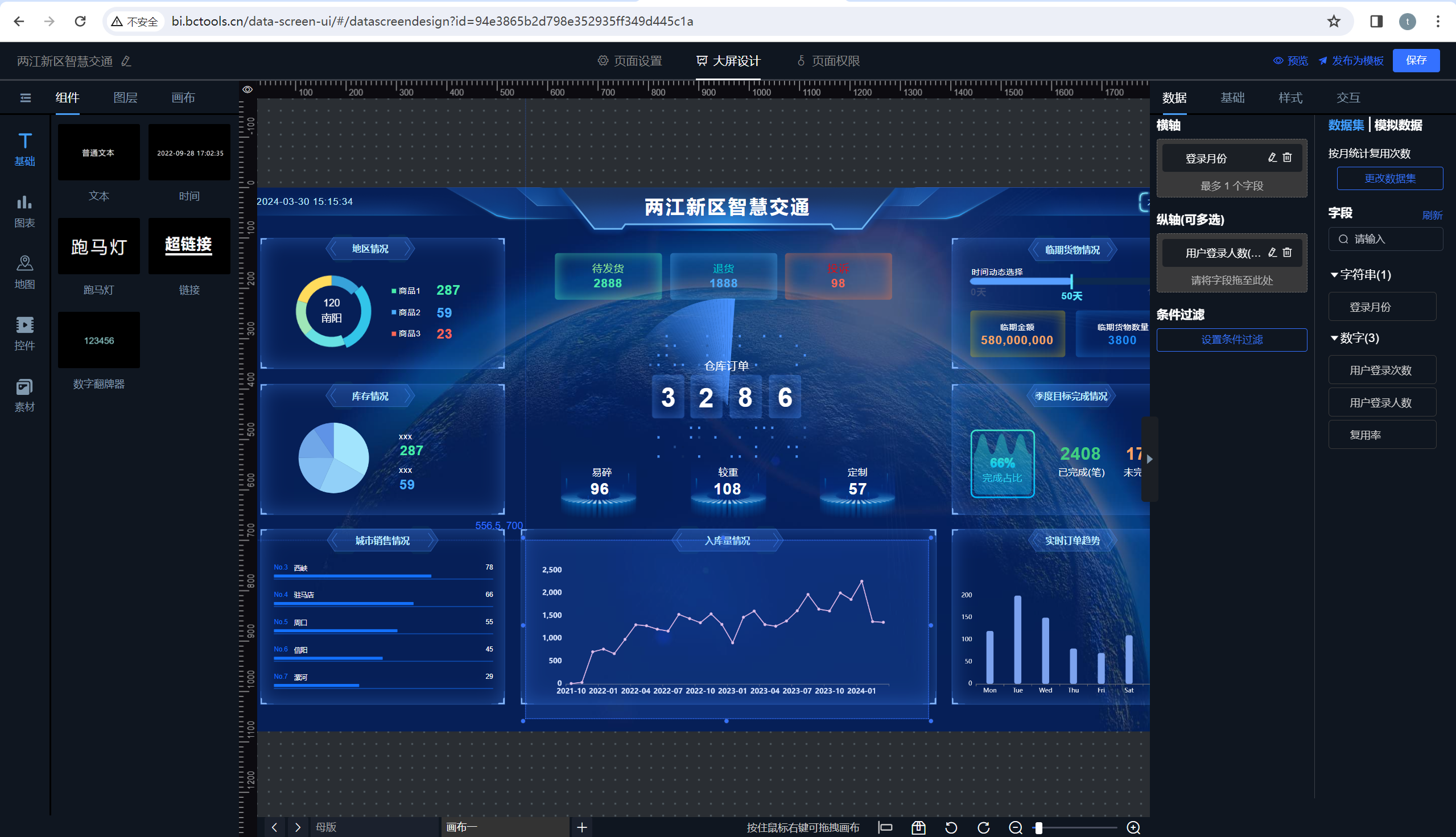Collapse the 字符串(1) field group
The image size is (1456, 837).
pos(1334,275)
